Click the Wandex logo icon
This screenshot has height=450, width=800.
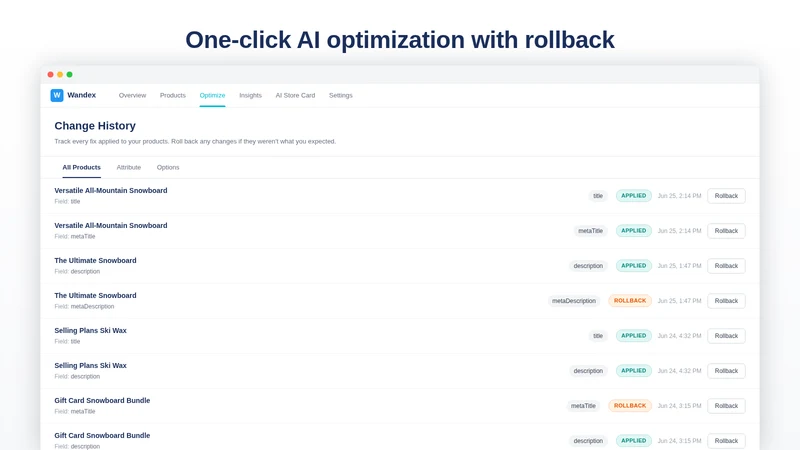(x=57, y=95)
